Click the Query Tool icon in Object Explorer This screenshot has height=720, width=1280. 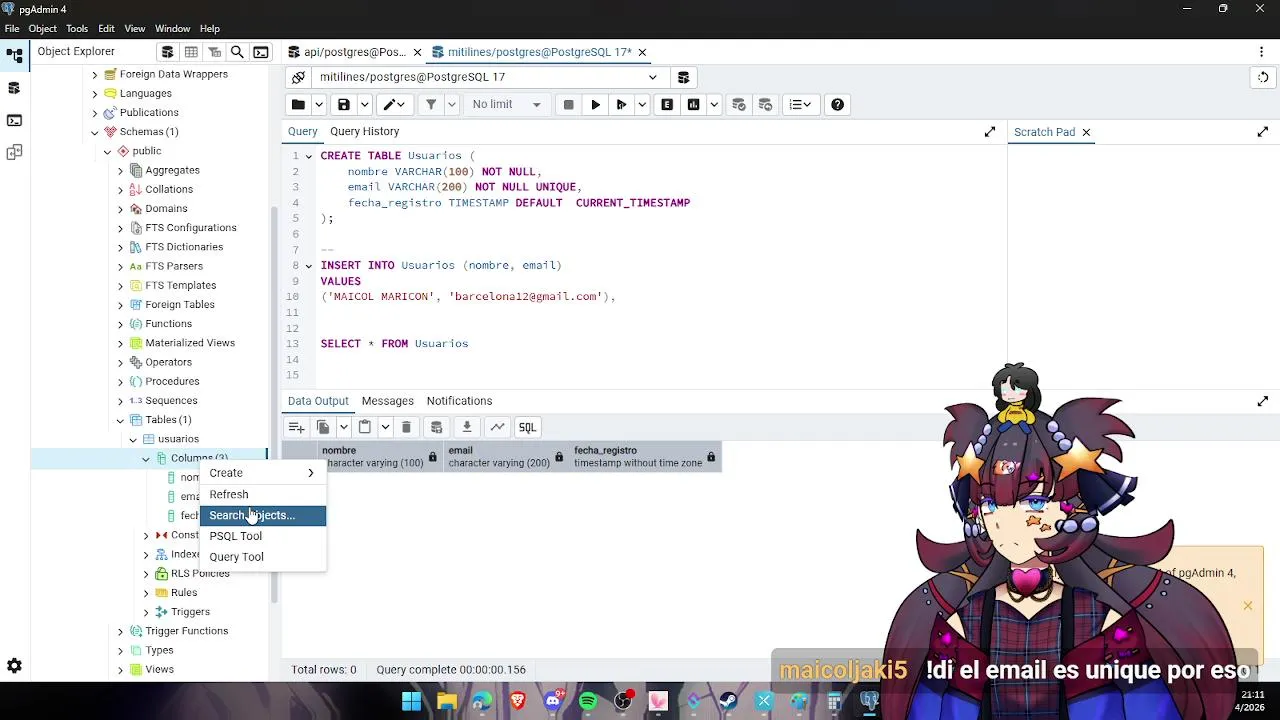click(x=167, y=52)
